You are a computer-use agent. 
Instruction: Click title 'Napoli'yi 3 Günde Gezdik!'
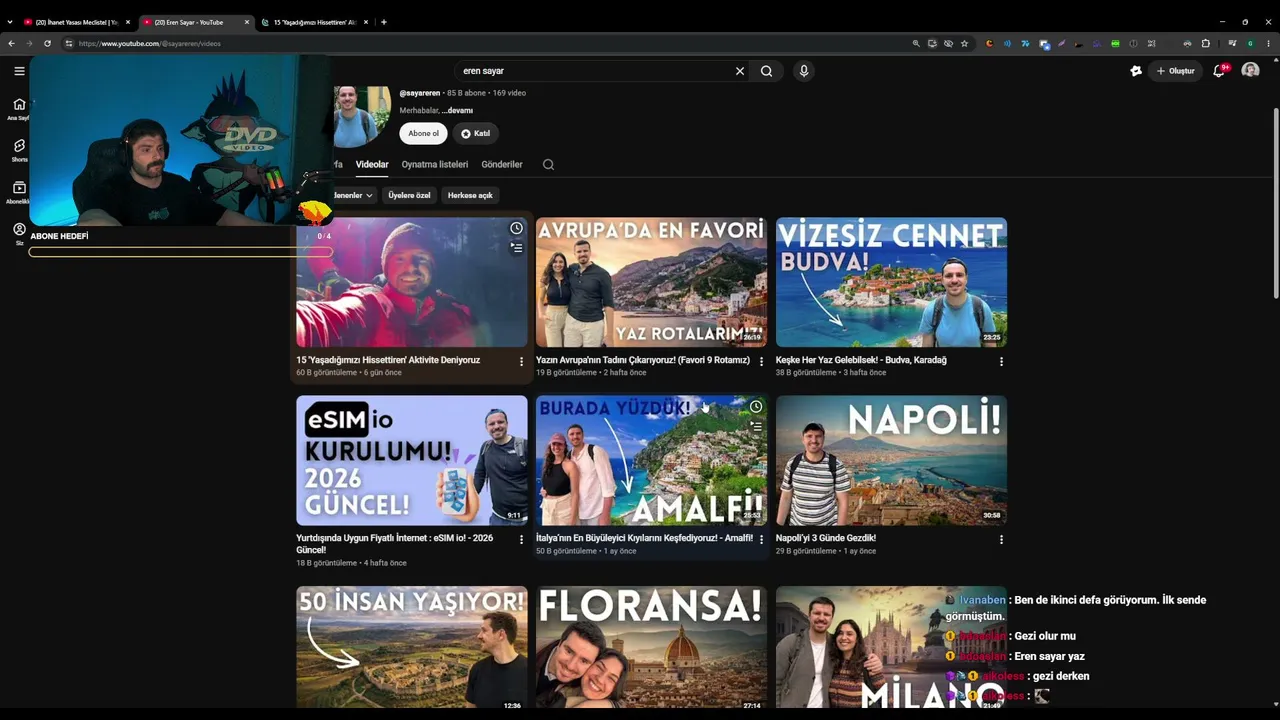(x=826, y=538)
